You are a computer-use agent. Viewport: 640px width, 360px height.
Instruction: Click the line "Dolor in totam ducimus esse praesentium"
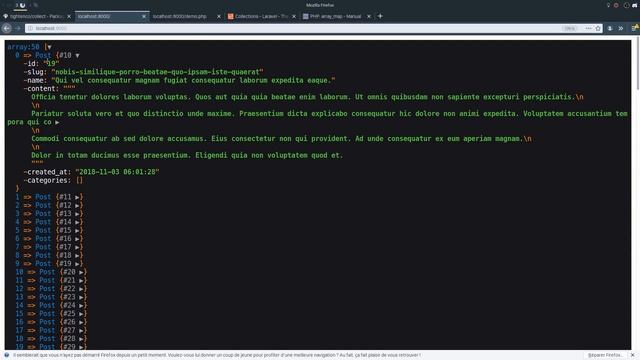[187, 156]
